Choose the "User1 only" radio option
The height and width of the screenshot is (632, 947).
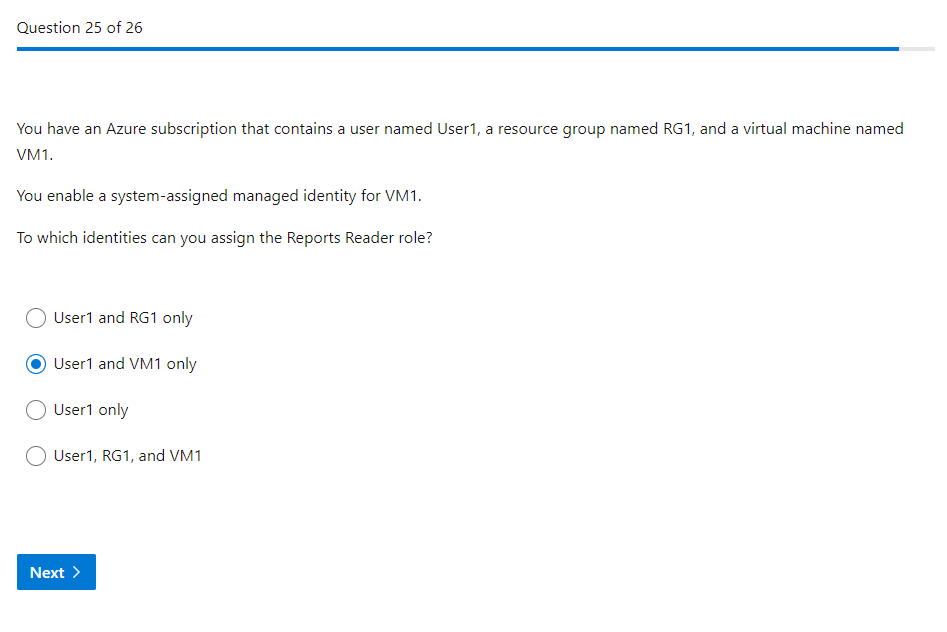[x=36, y=410]
